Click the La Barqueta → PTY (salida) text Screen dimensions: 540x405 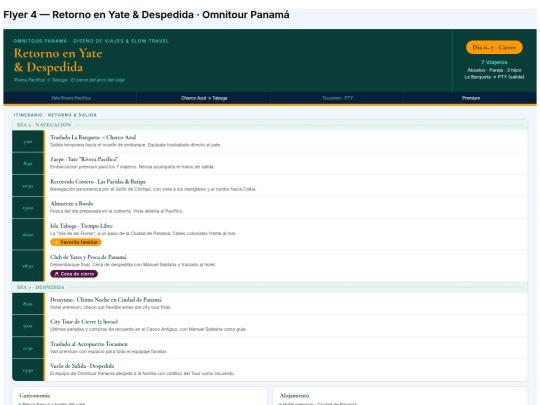494,77
